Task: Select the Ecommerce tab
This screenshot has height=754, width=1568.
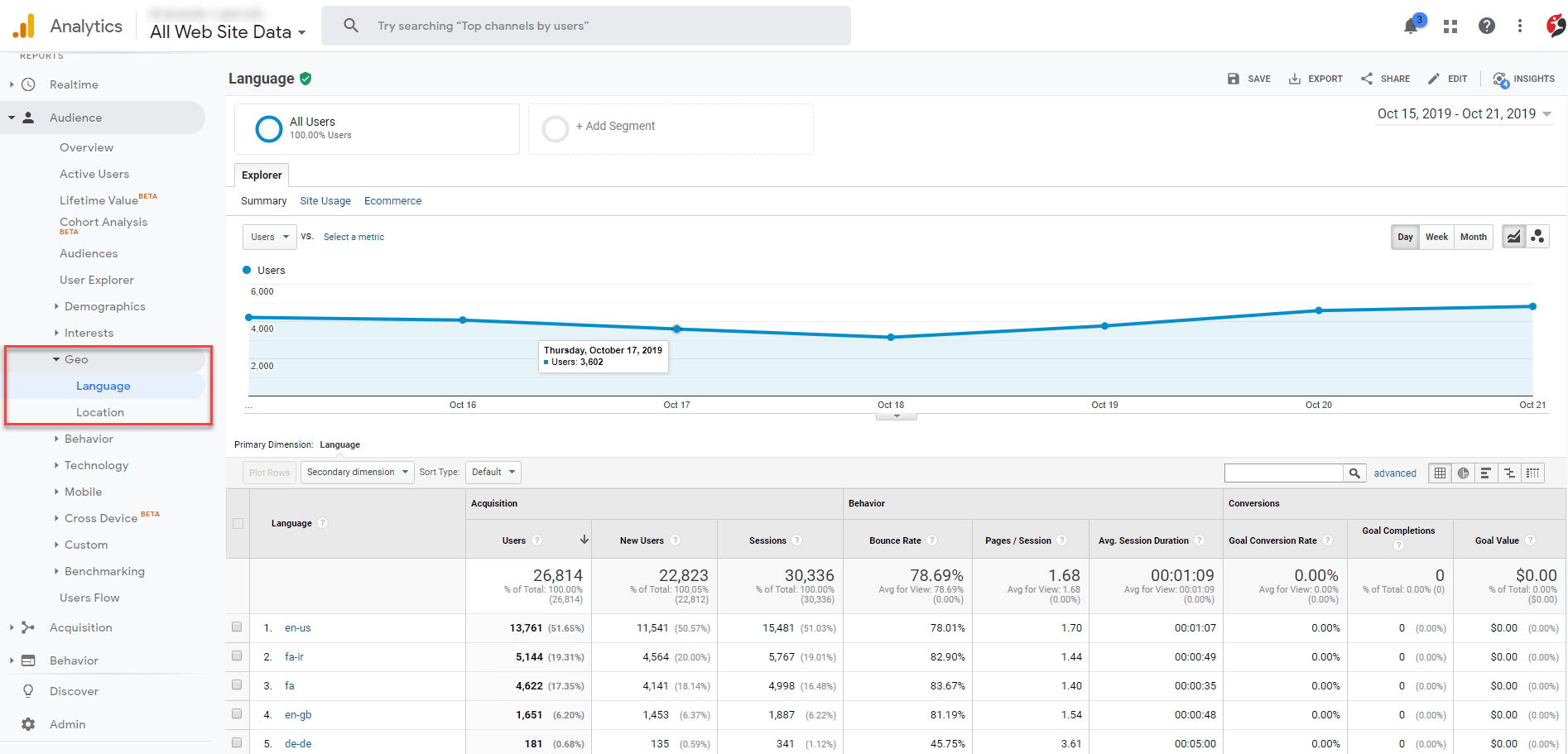Action: click(x=392, y=200)
